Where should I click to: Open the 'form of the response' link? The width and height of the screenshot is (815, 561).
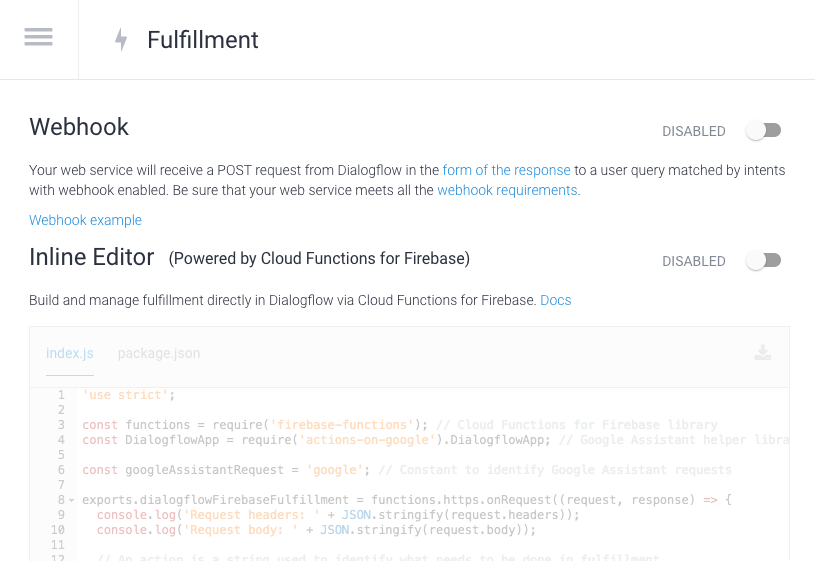pyautogui.click(x=506, y=171)
